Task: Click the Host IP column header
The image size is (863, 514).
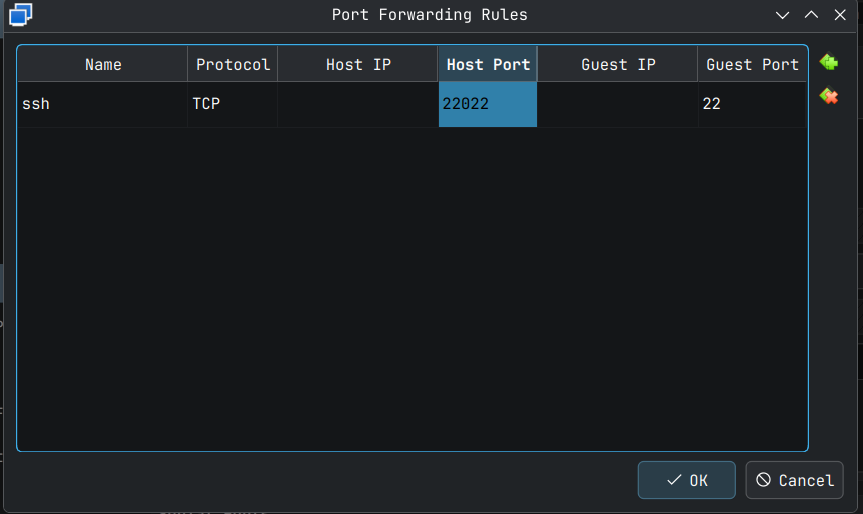Action: pos(358,65)
